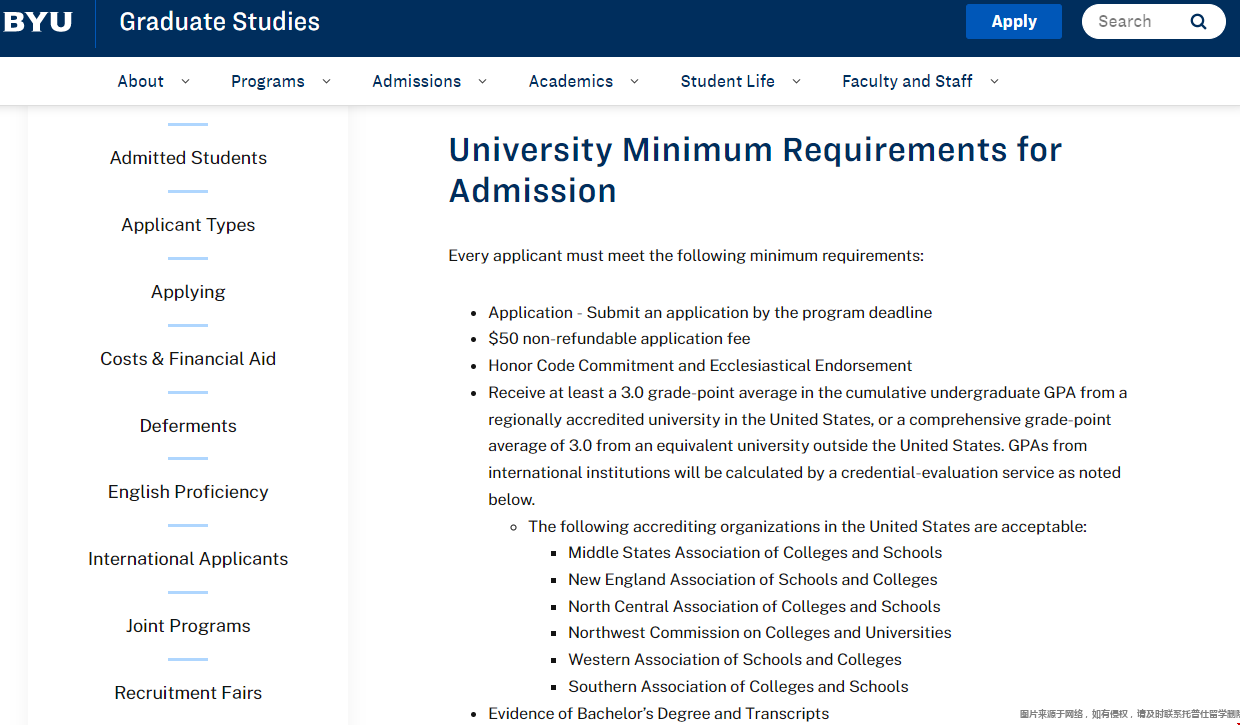Select Joint Programs in sidebar
The height and width of the screenshot is (725, 1240).
coord(188,626)
